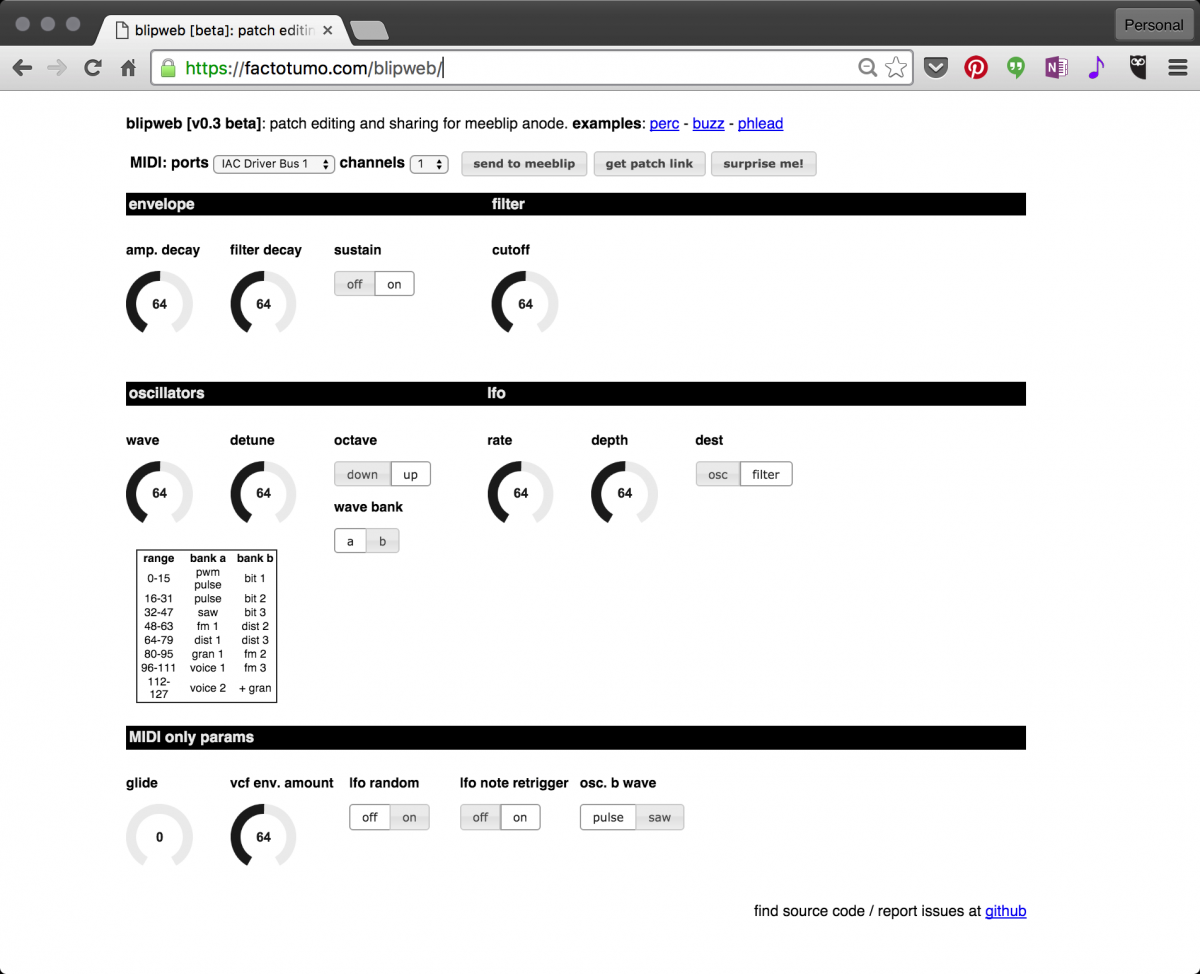Click the oscillator wave knob
The width and height of the screenshot is (1200, 974).
159,493
